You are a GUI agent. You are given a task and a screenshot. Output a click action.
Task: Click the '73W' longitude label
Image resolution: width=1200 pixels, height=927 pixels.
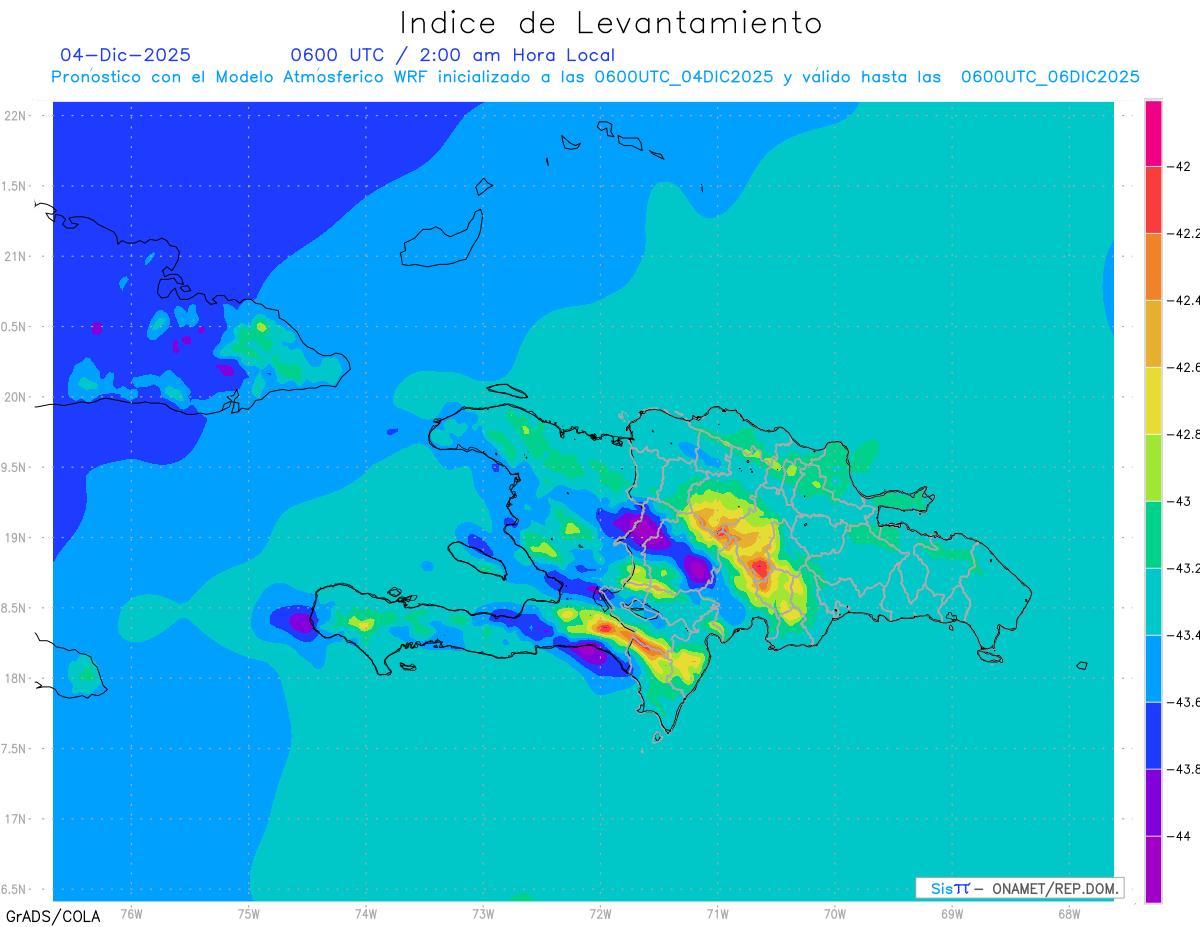[483, 912]
